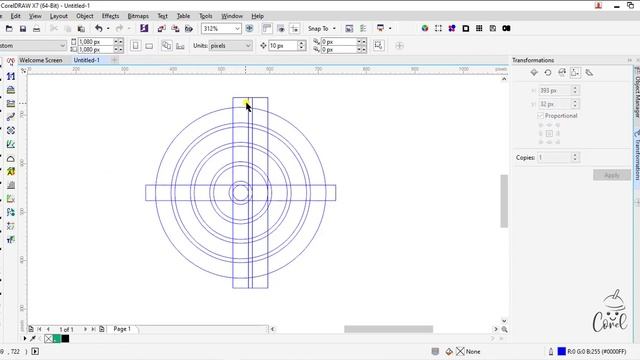Select the Position transformation icon

point(534,73)
